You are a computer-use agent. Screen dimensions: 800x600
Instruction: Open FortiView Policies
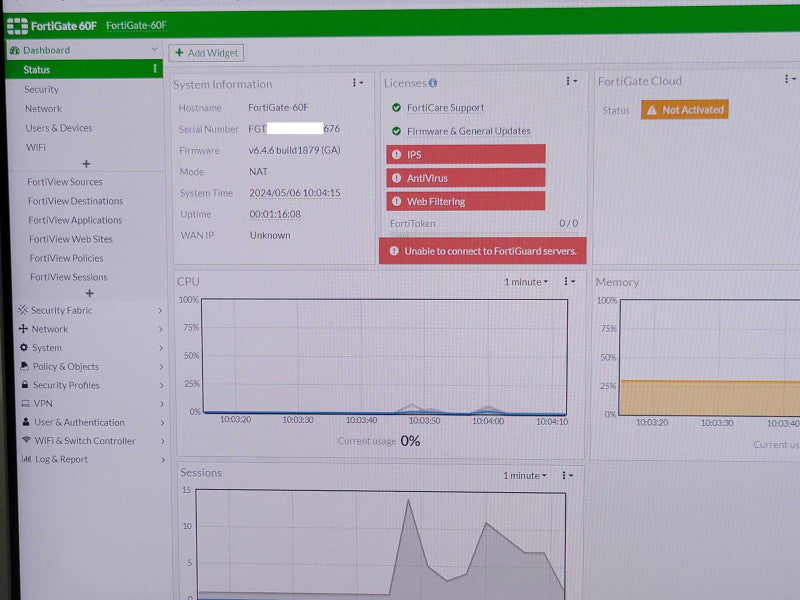pyautogui.click(x=66, y=258)
